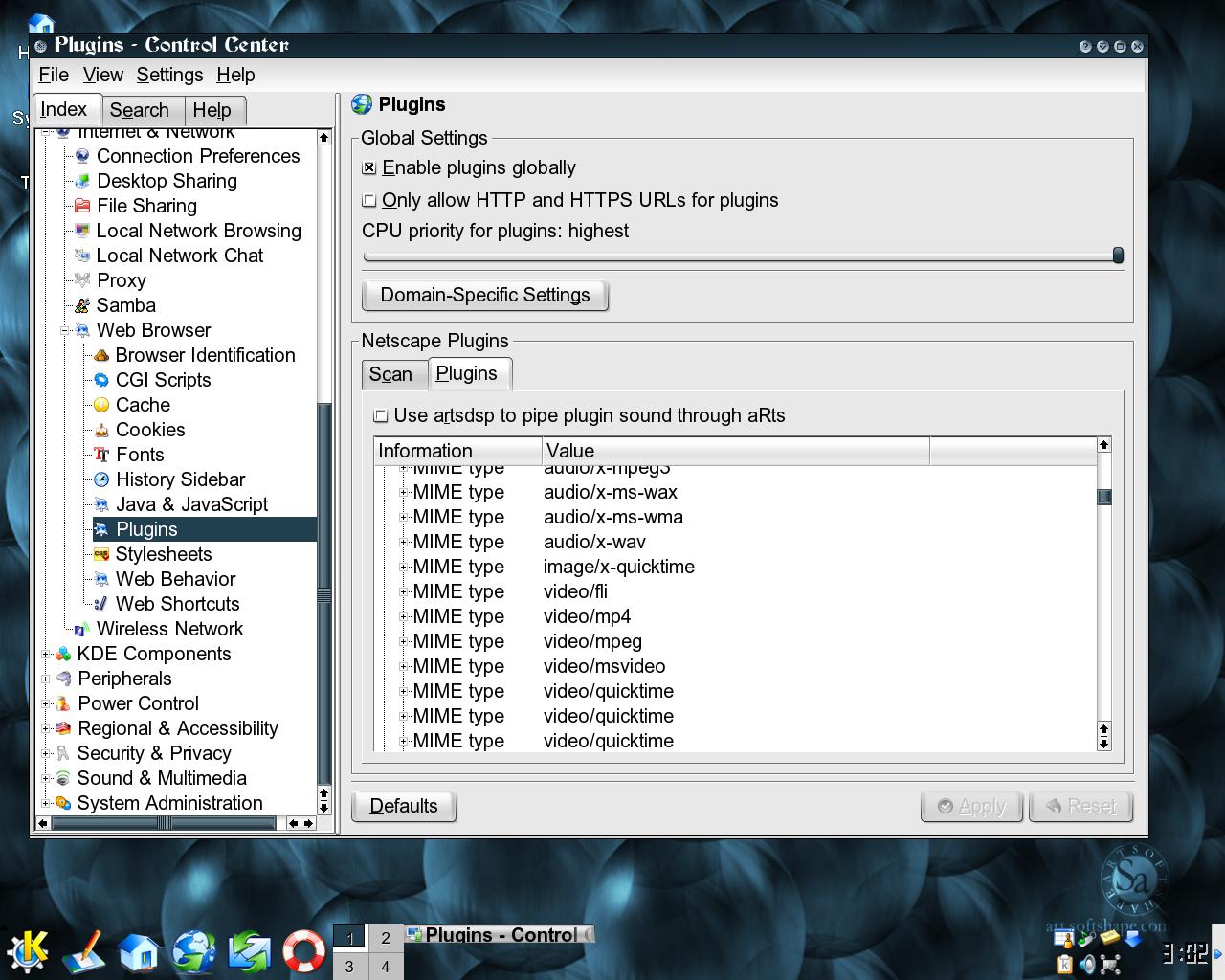Open the globe web browser icon in the panel
The height and width of the screenshot is (980, 1225).
click(x=194, y=952)
